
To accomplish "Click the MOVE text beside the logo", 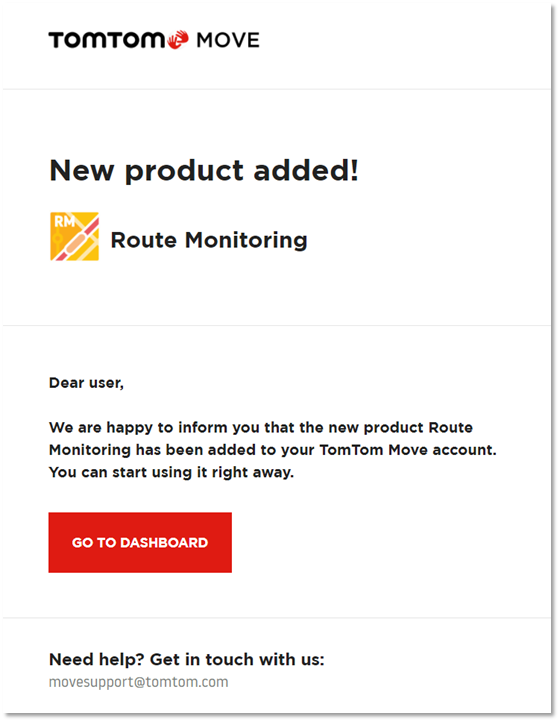I will (228, 41).
